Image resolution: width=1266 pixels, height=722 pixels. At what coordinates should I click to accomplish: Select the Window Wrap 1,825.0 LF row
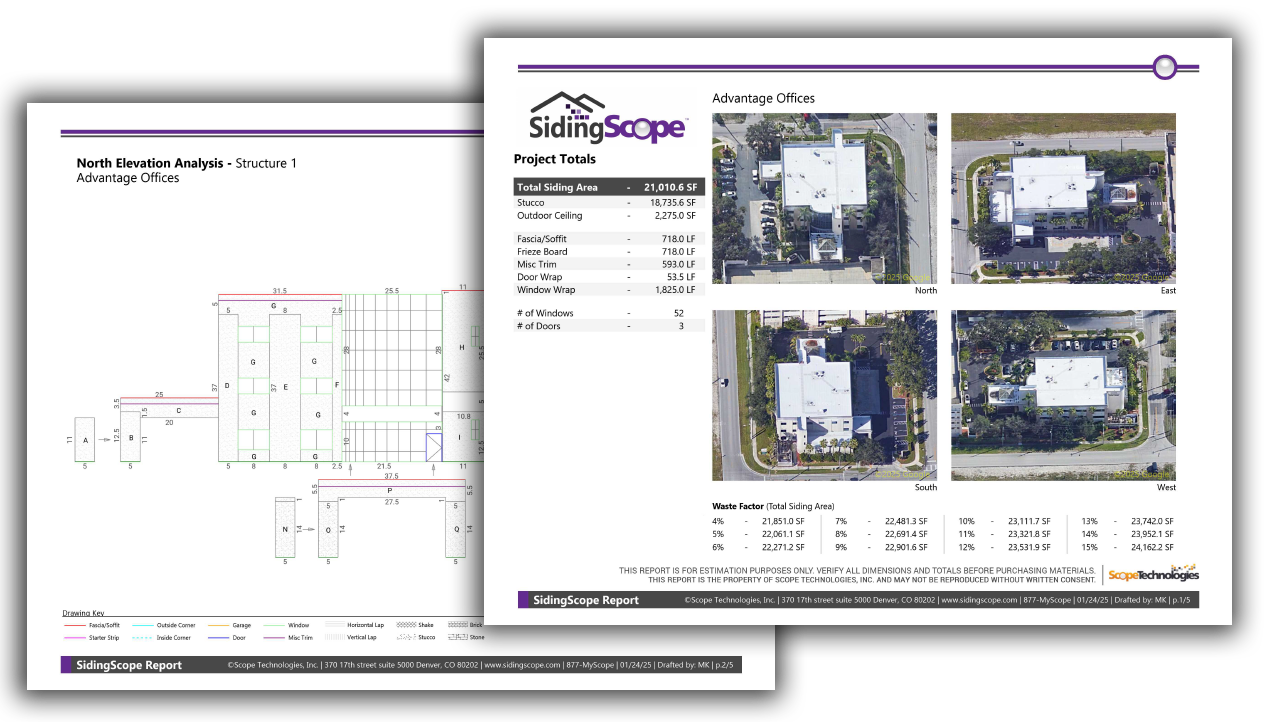pyautogui.click(x=609, y=290)
